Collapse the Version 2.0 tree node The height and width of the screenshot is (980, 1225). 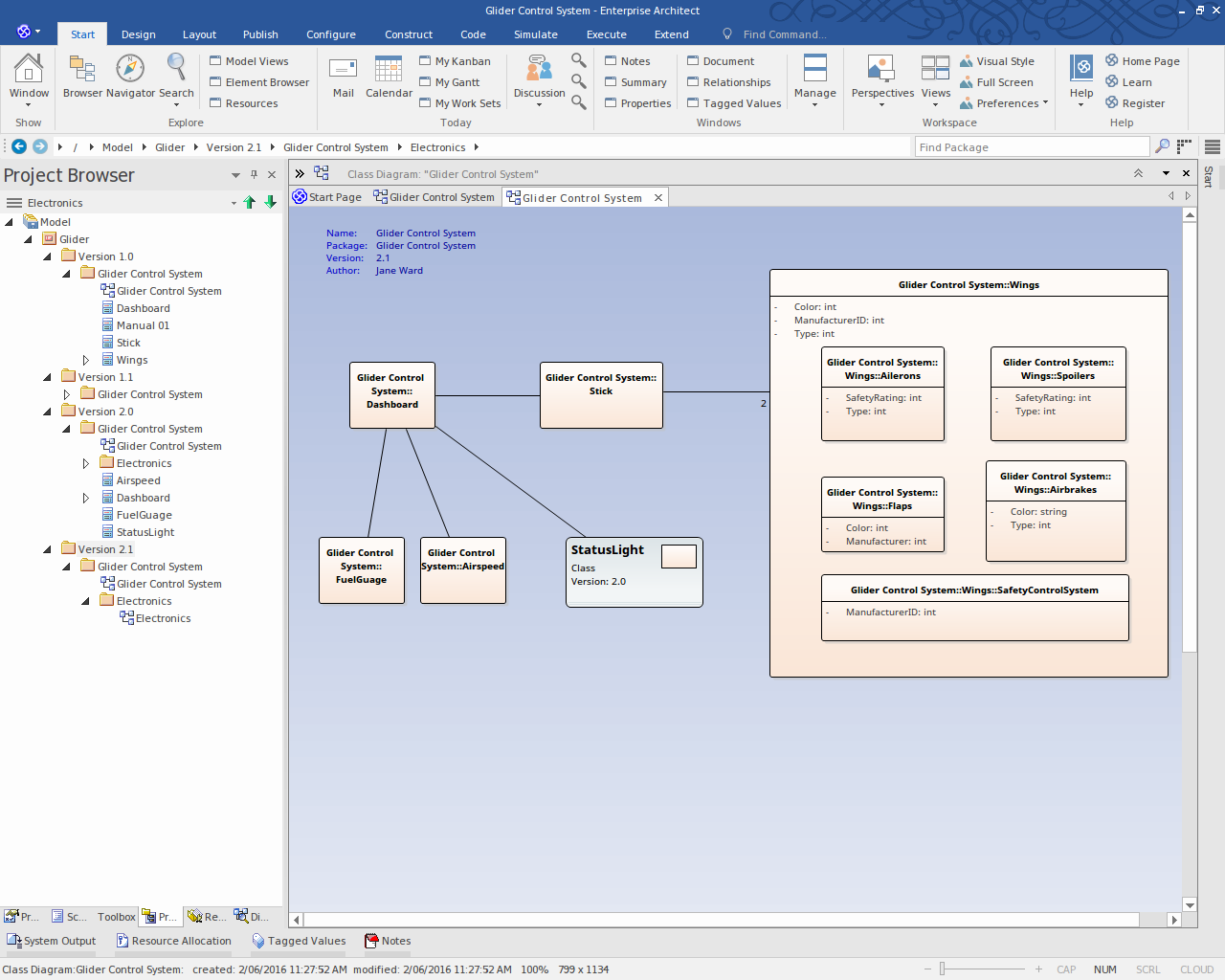coord(48,412)
